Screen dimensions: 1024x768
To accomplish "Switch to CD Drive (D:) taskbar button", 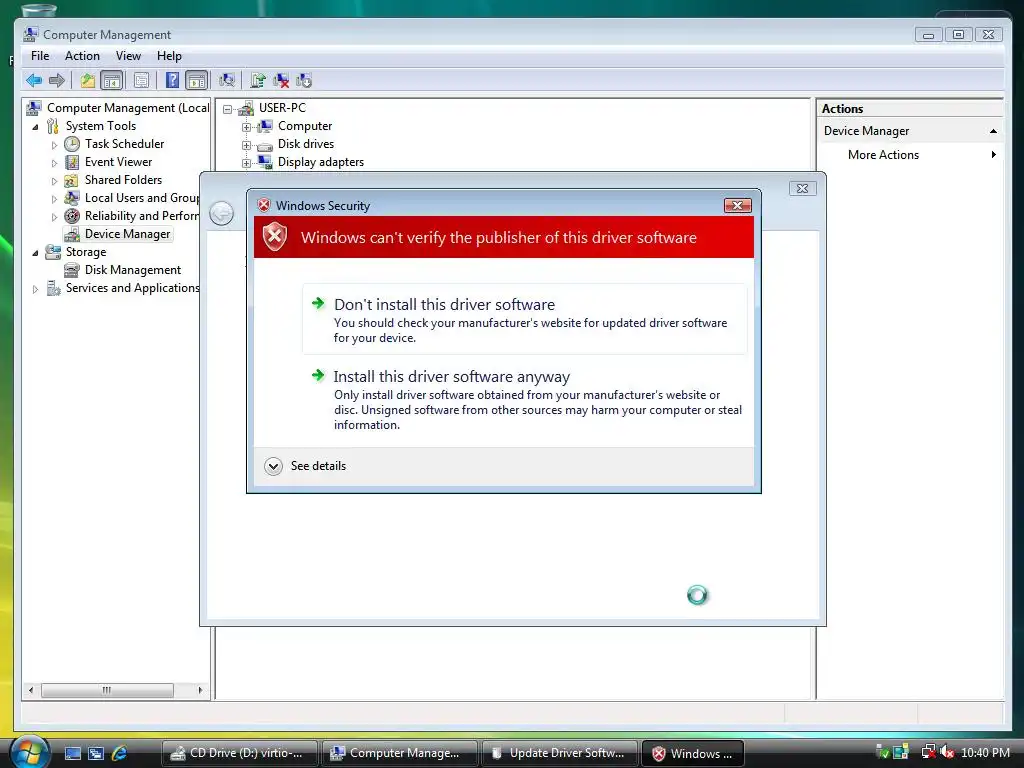I will pyautogui.click(x=239, y=753).
